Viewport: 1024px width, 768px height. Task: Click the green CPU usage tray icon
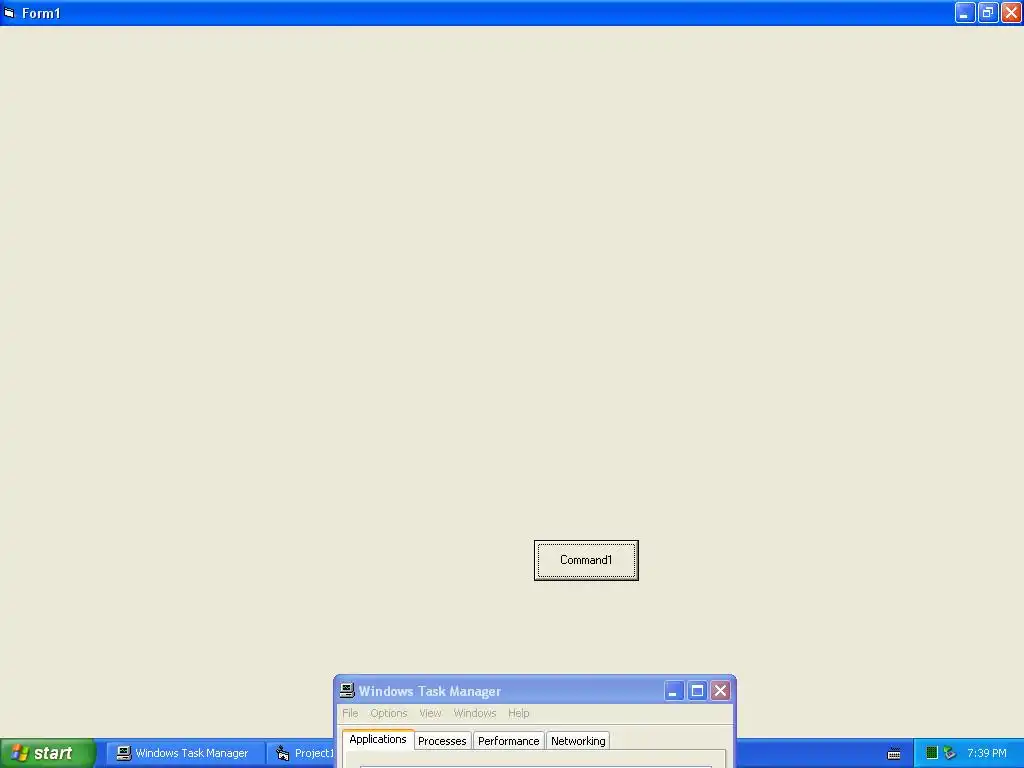point(932,753)
